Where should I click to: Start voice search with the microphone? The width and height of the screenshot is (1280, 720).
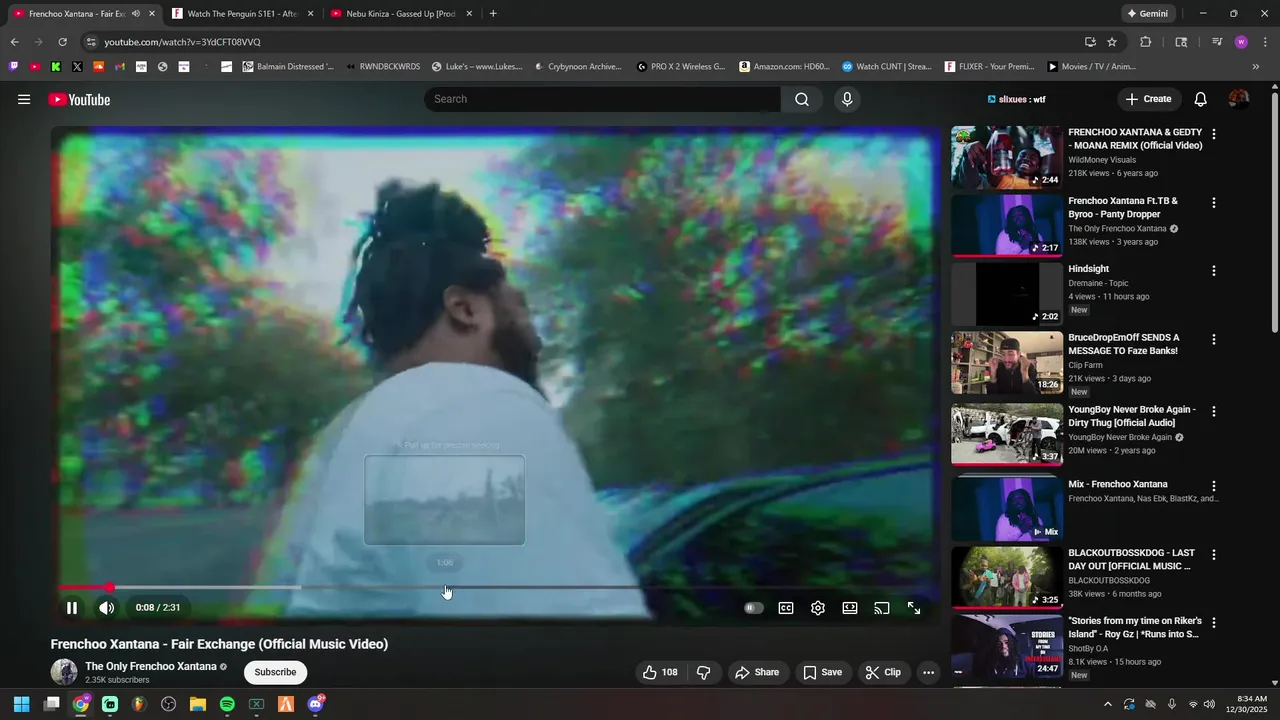[x=847, y=99]
